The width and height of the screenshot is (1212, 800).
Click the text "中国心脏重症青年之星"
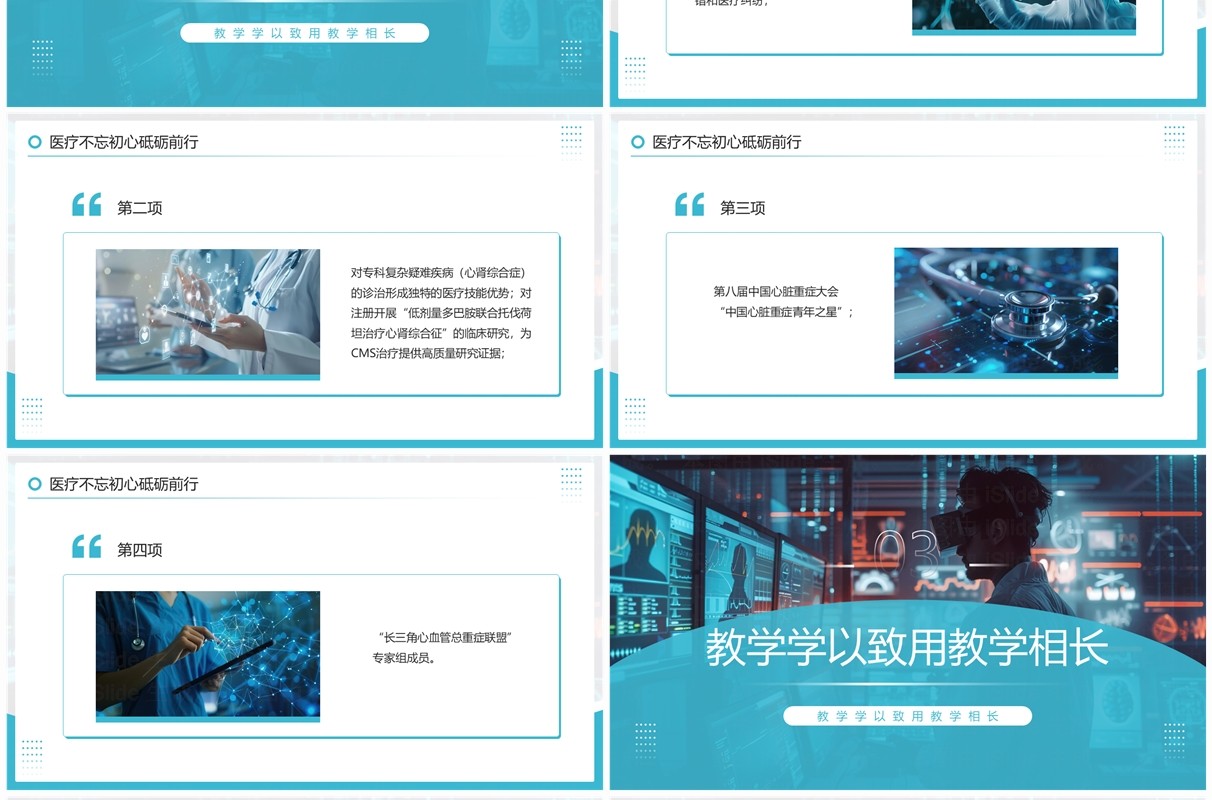pos(787,312)
